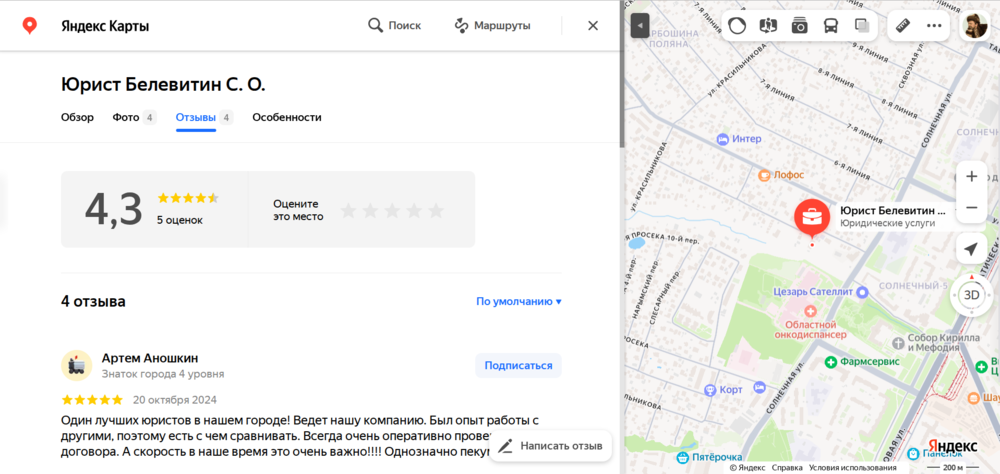Expand the "По умолчанию" sort dropdown
Viewport: 1000px width, 474px height.
tap(518, 301)
